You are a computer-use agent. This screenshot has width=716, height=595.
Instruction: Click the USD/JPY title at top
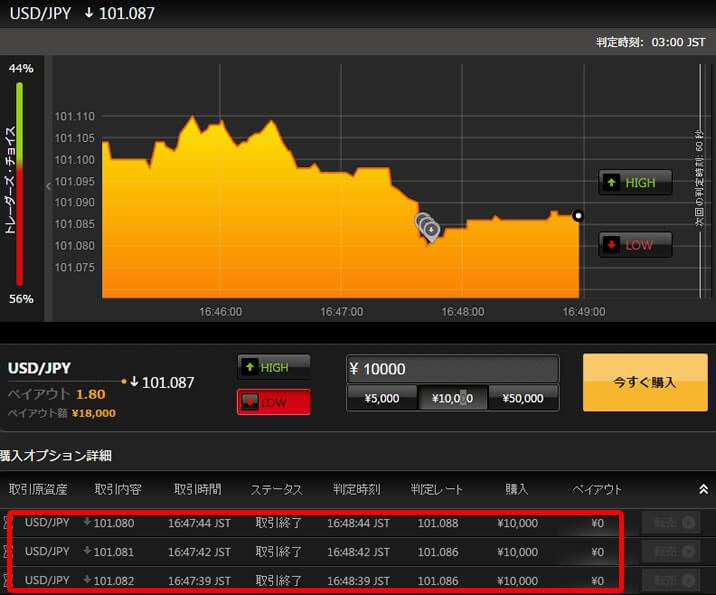point(40,13)
